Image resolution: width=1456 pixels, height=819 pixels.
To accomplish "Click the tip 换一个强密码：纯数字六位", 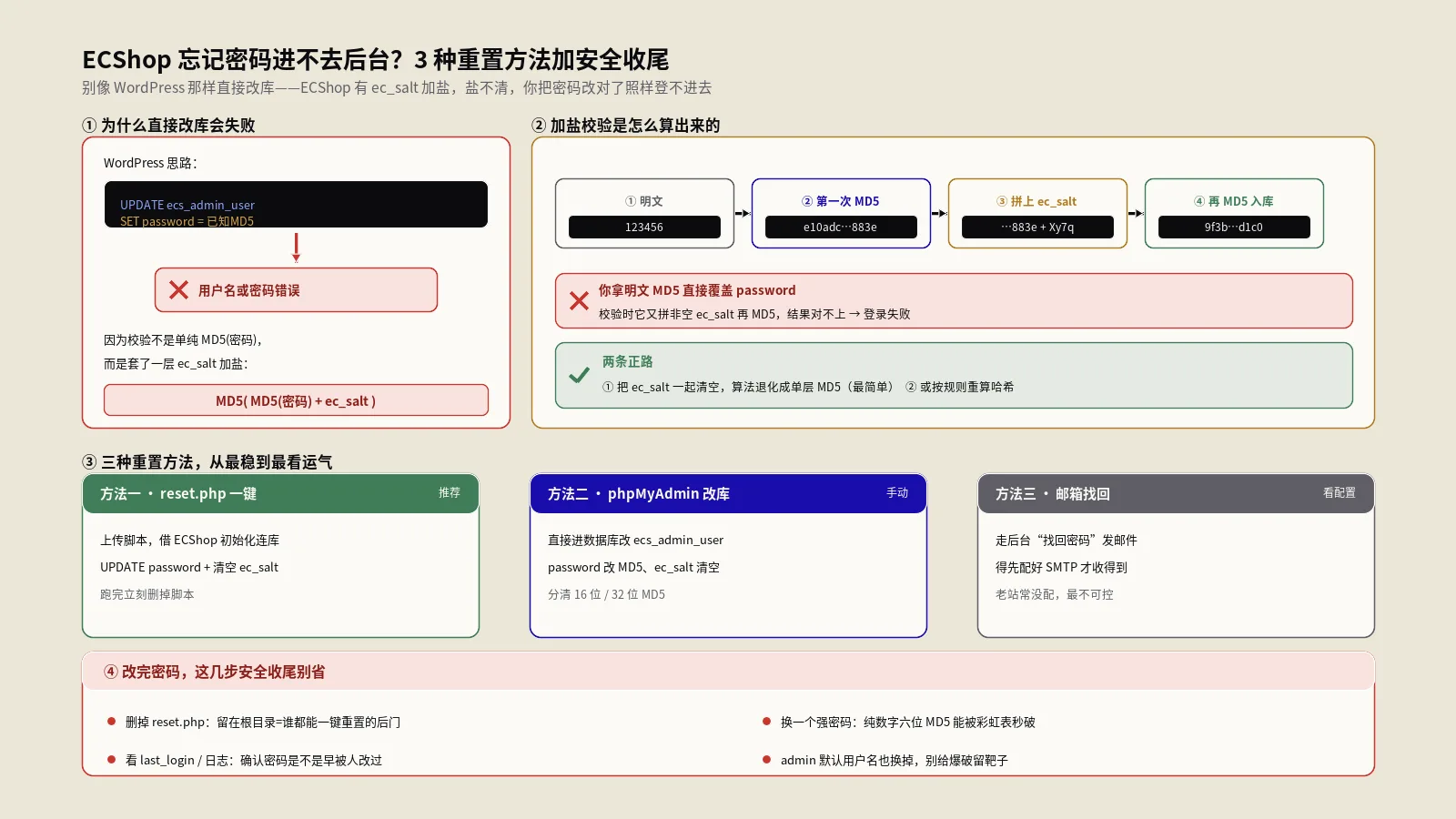I will (908, 722).
